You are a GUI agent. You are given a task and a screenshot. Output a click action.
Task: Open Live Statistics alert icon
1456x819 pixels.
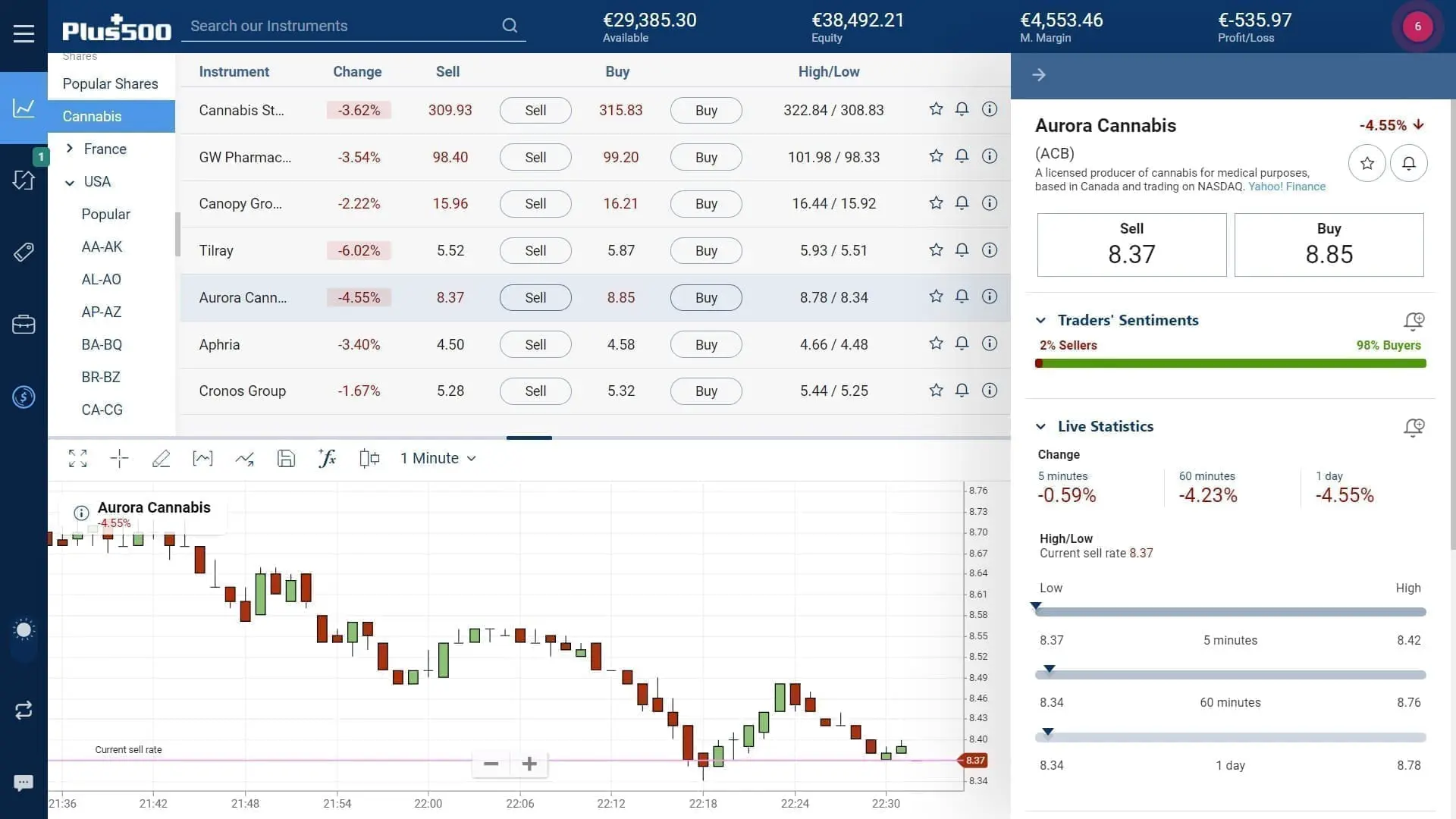pyautogui.click(x=1414, y=427)
